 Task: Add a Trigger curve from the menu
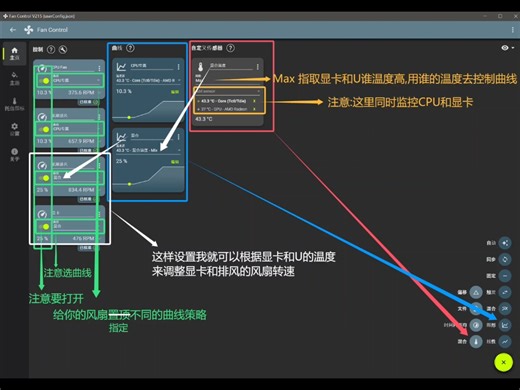tap(505, 292)
